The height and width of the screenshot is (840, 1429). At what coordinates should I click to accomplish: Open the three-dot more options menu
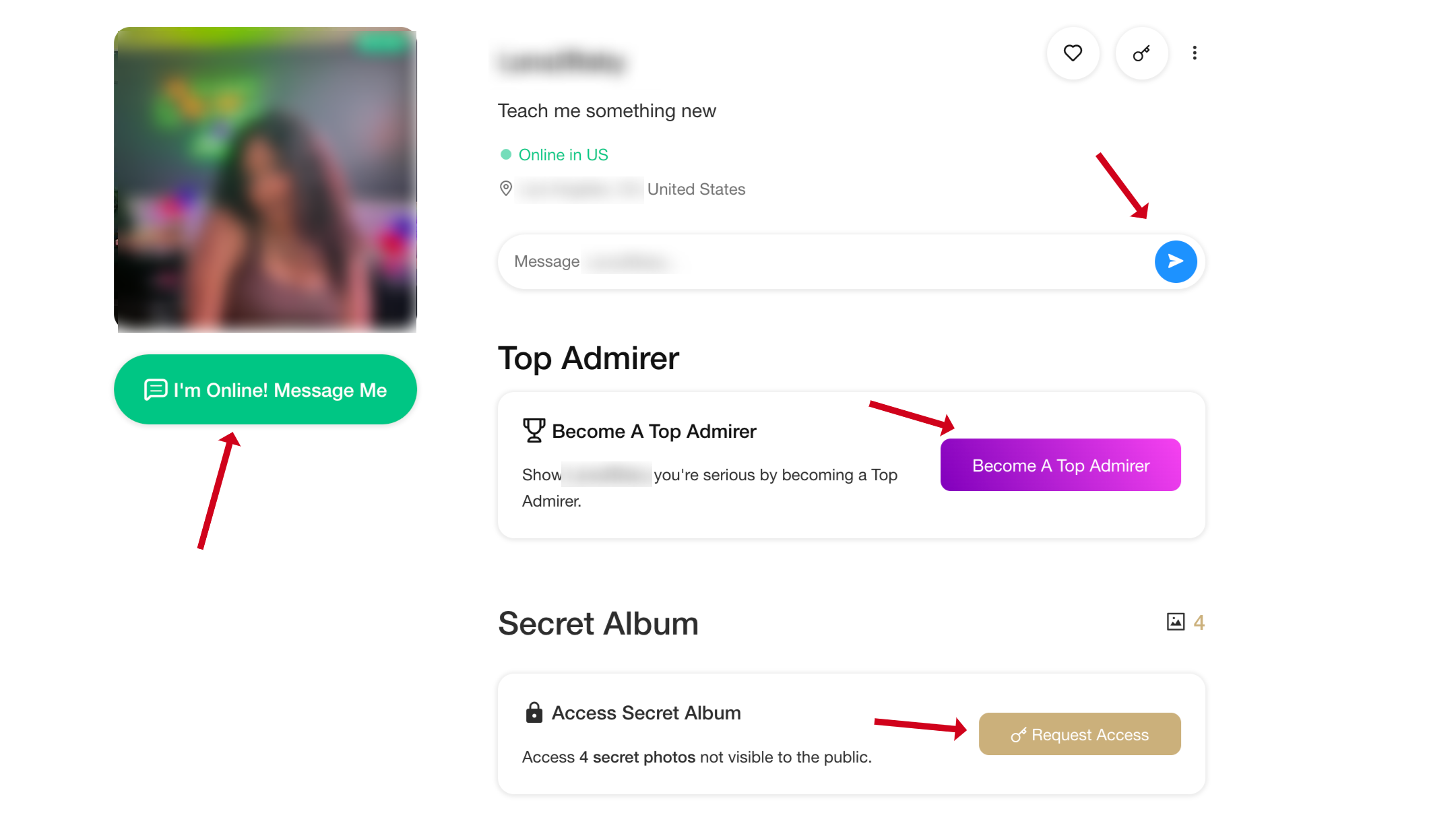(x=1195, y=53)
